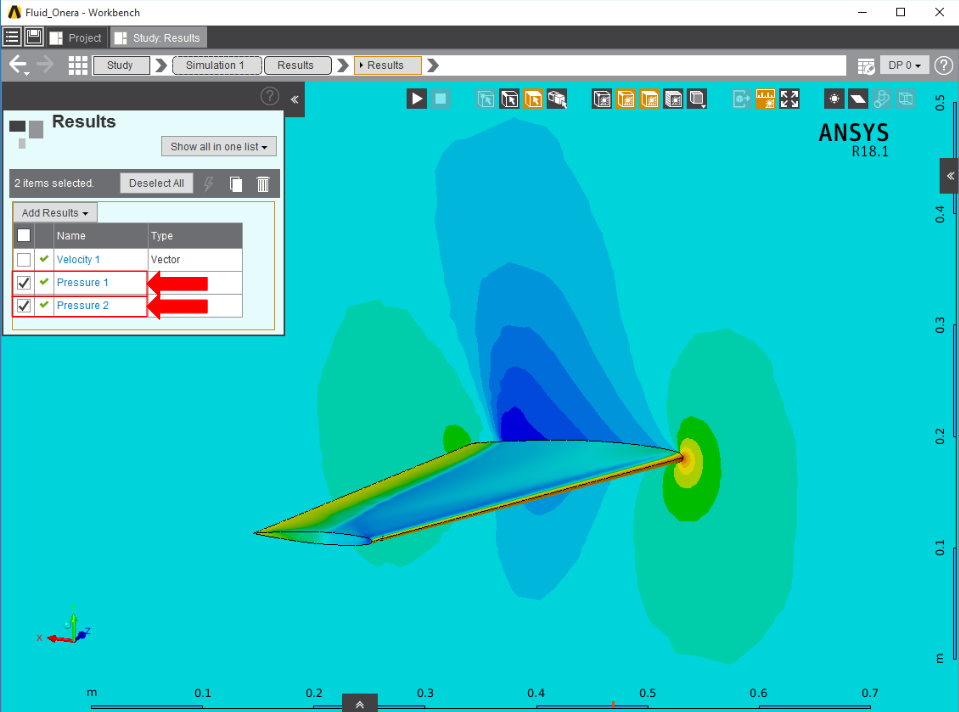Image resolution: width=959 pixels, height=712 pixels.
Task: Open the Show all in one list dropdown
Action: [218, 146]
